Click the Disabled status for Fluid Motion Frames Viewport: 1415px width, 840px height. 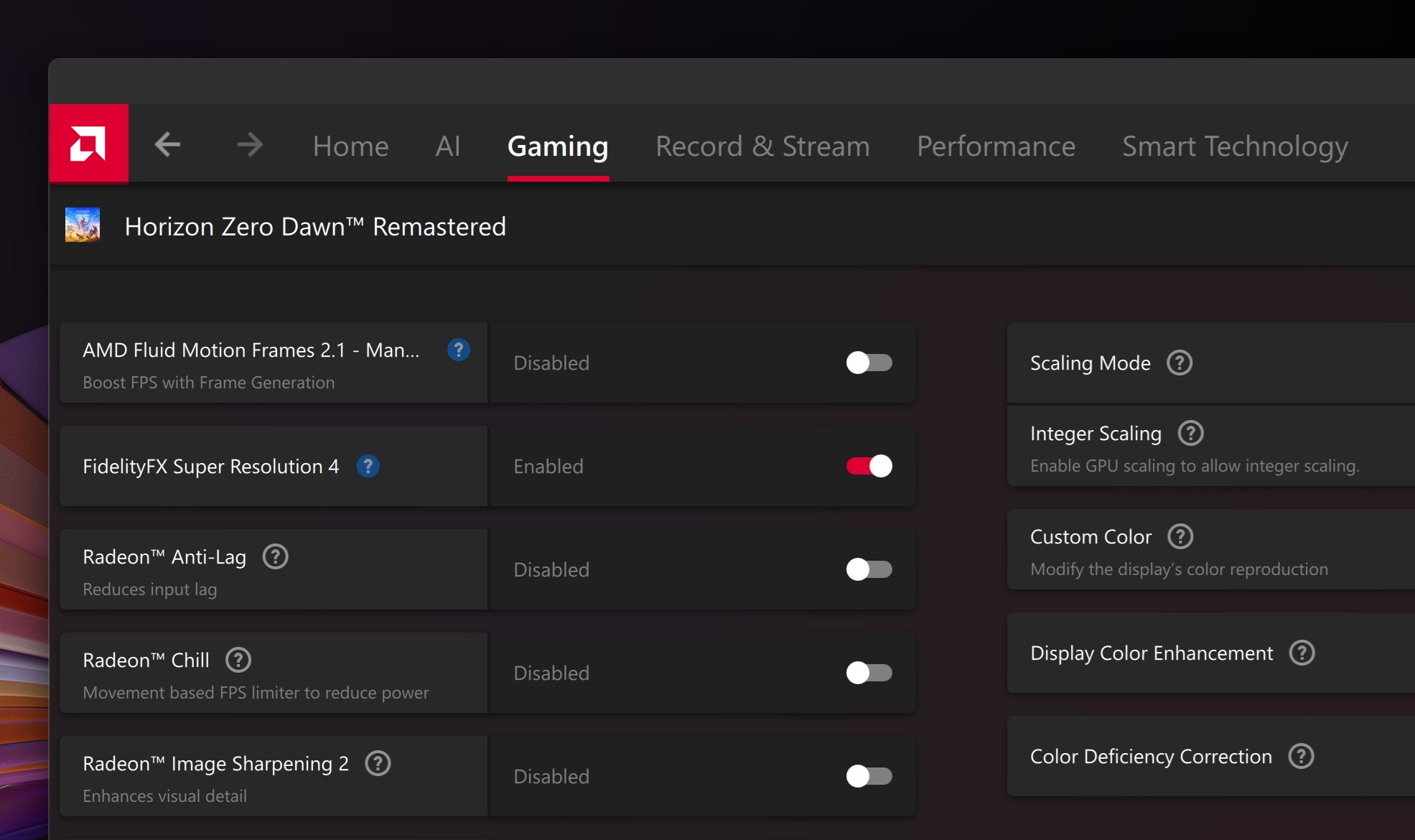[551, 363]
